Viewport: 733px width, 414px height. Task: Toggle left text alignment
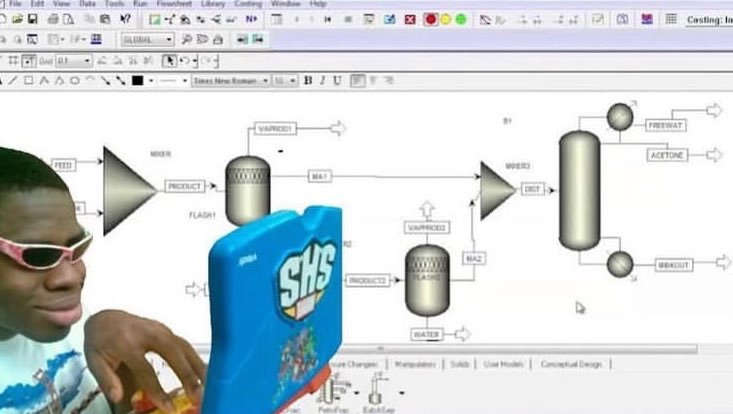tap(358, 80)
